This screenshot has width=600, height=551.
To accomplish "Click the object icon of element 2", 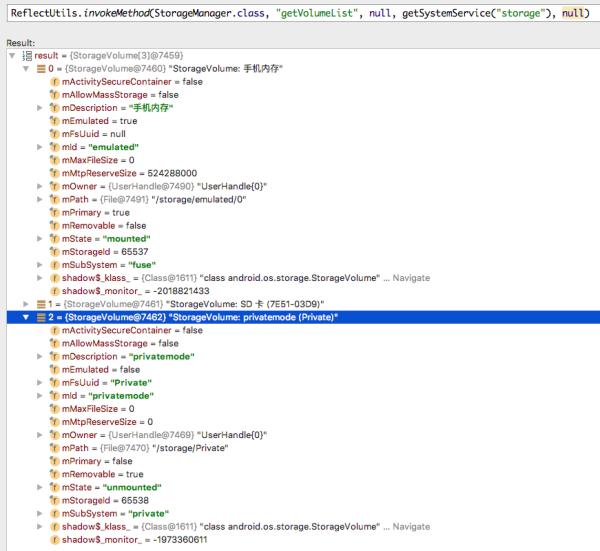I will tap(41, 317).
